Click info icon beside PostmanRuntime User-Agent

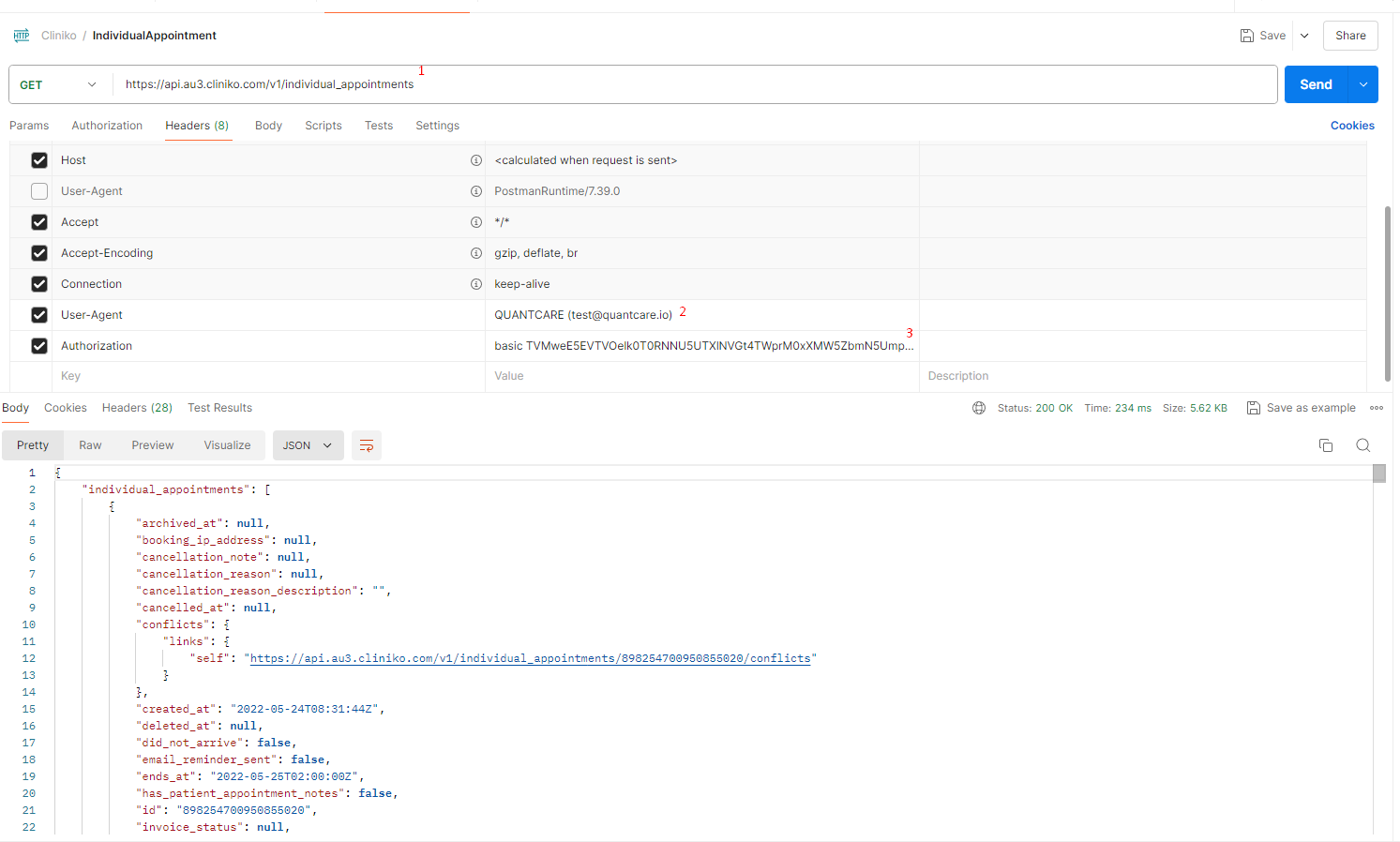[x=476, y=191]
